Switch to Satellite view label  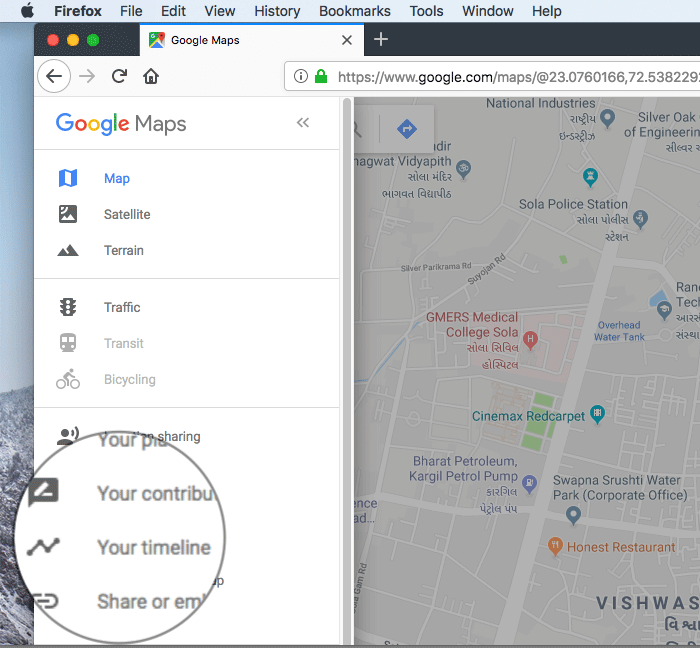click(127, 215)
